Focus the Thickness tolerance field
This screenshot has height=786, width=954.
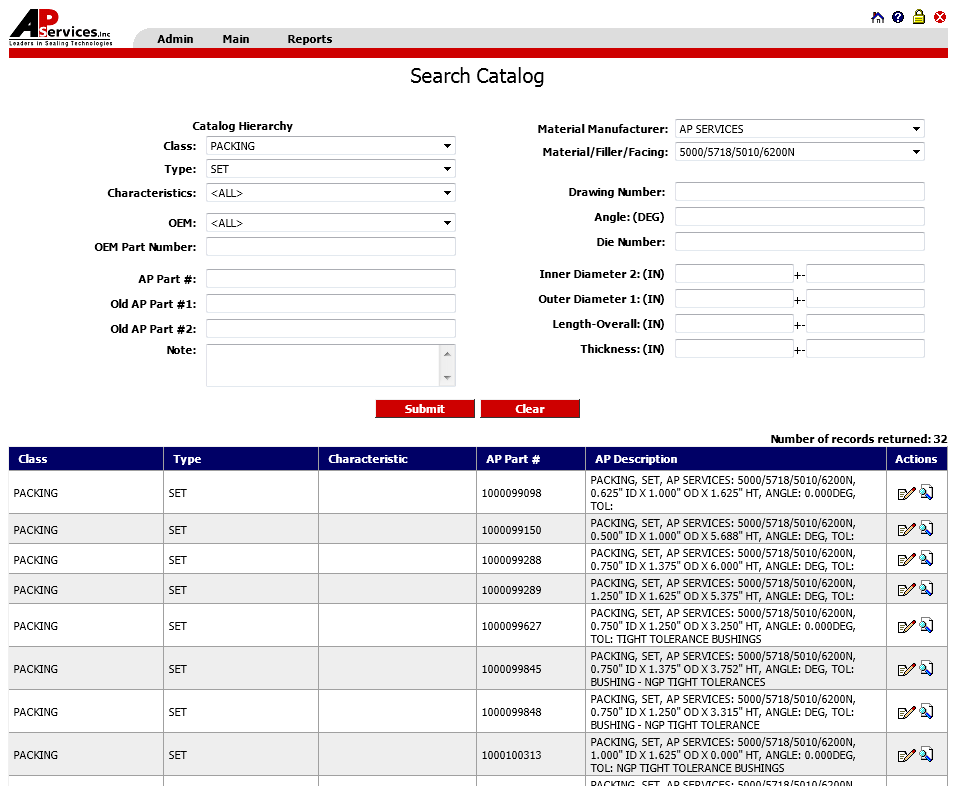[865, 349]
